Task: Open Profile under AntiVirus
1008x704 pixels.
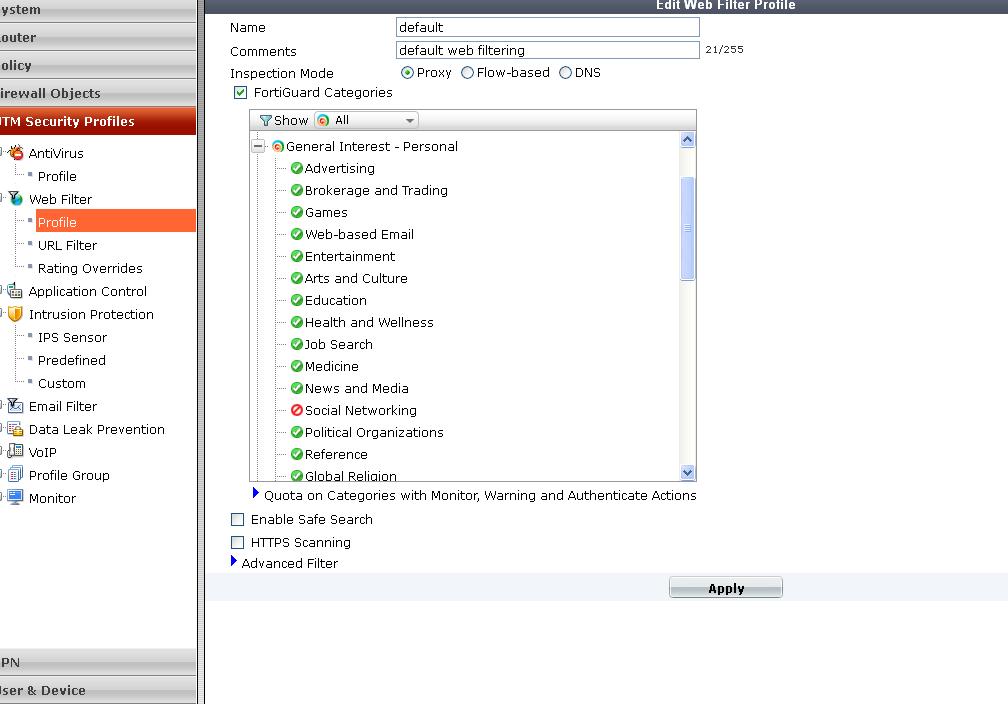Action: pos(57,176)
